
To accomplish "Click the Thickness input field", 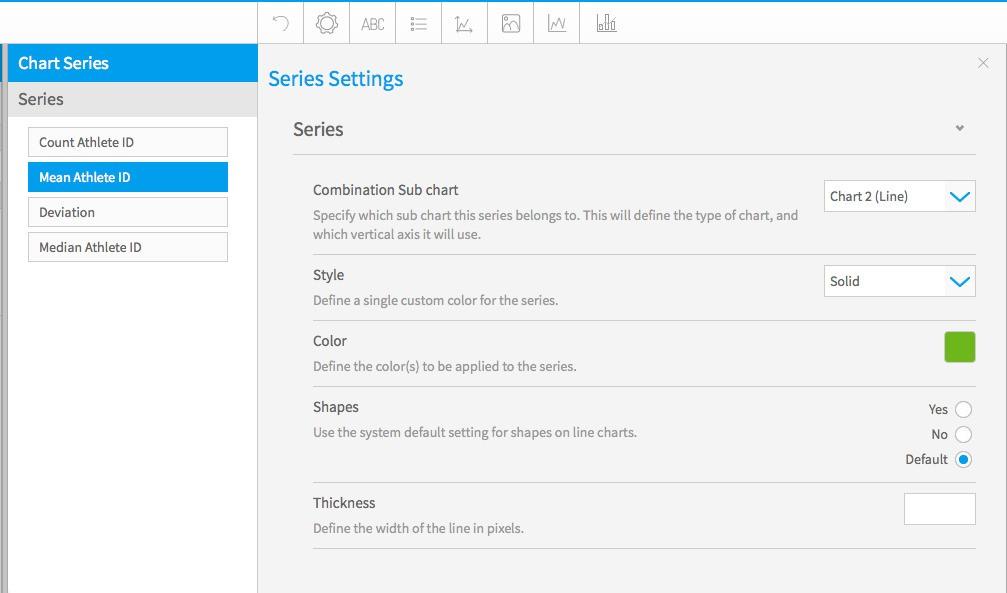I will click(x=940, y=509).
